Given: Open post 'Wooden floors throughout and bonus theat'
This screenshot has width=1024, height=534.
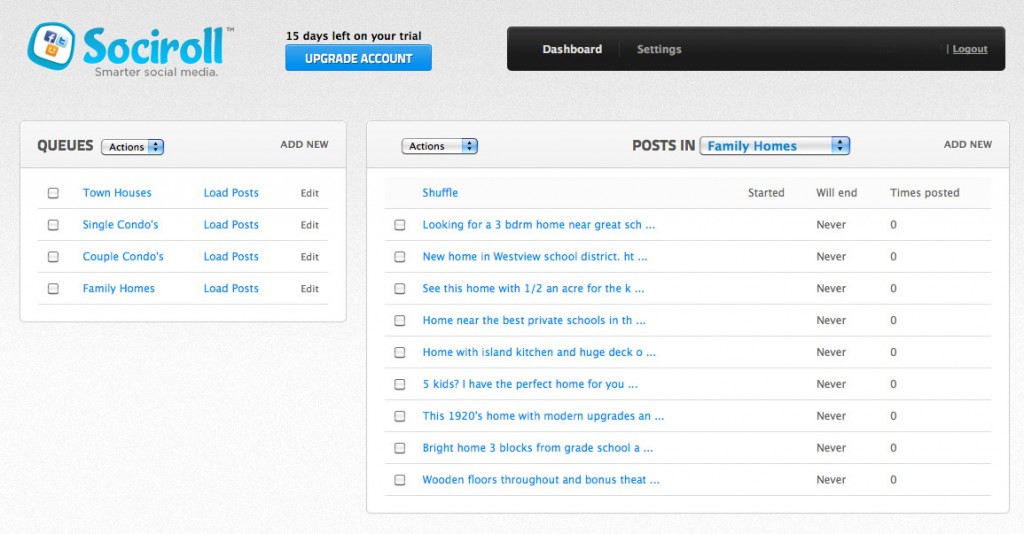Looking at the screenshot, I should coord(541,480).
